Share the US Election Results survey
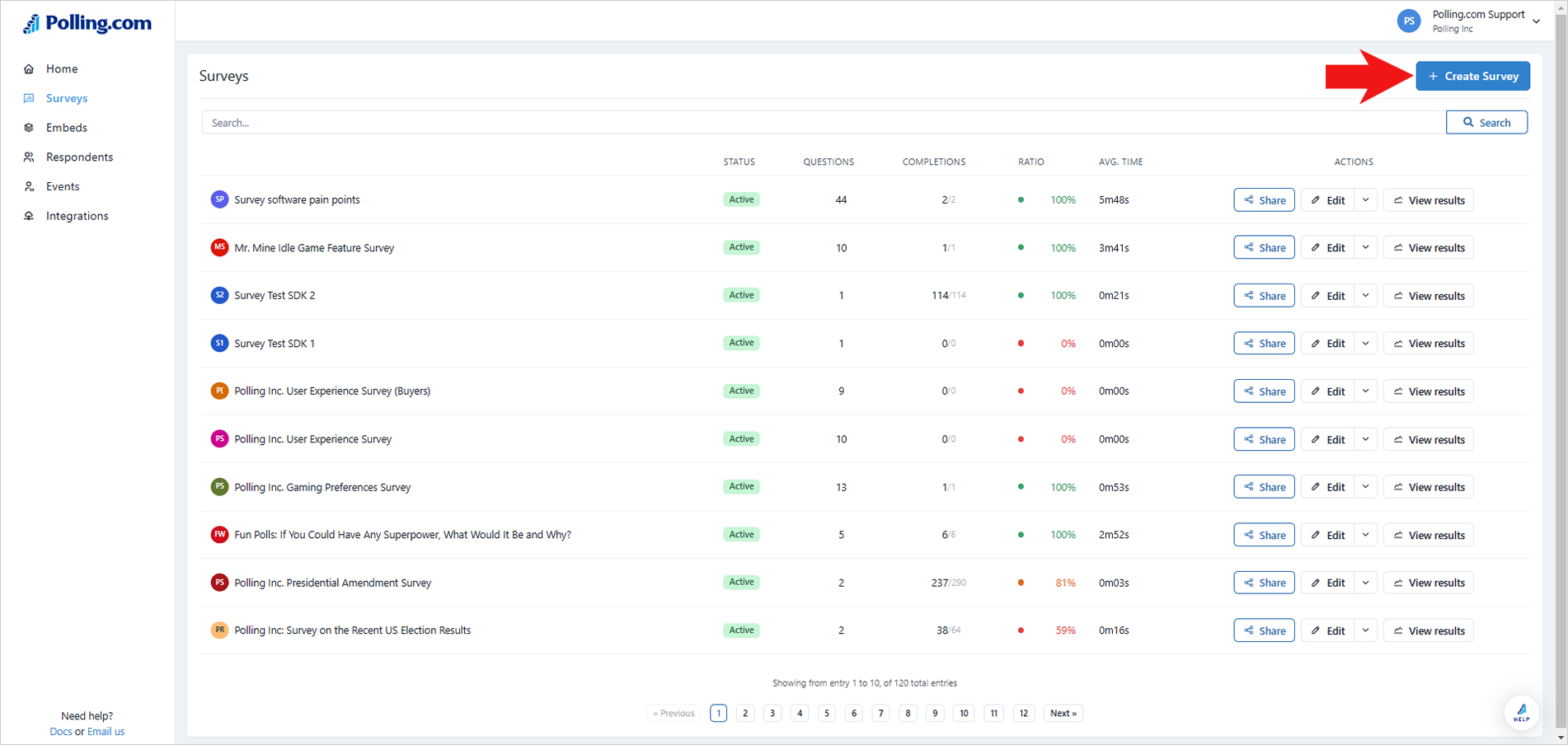 coord(1264,630)
